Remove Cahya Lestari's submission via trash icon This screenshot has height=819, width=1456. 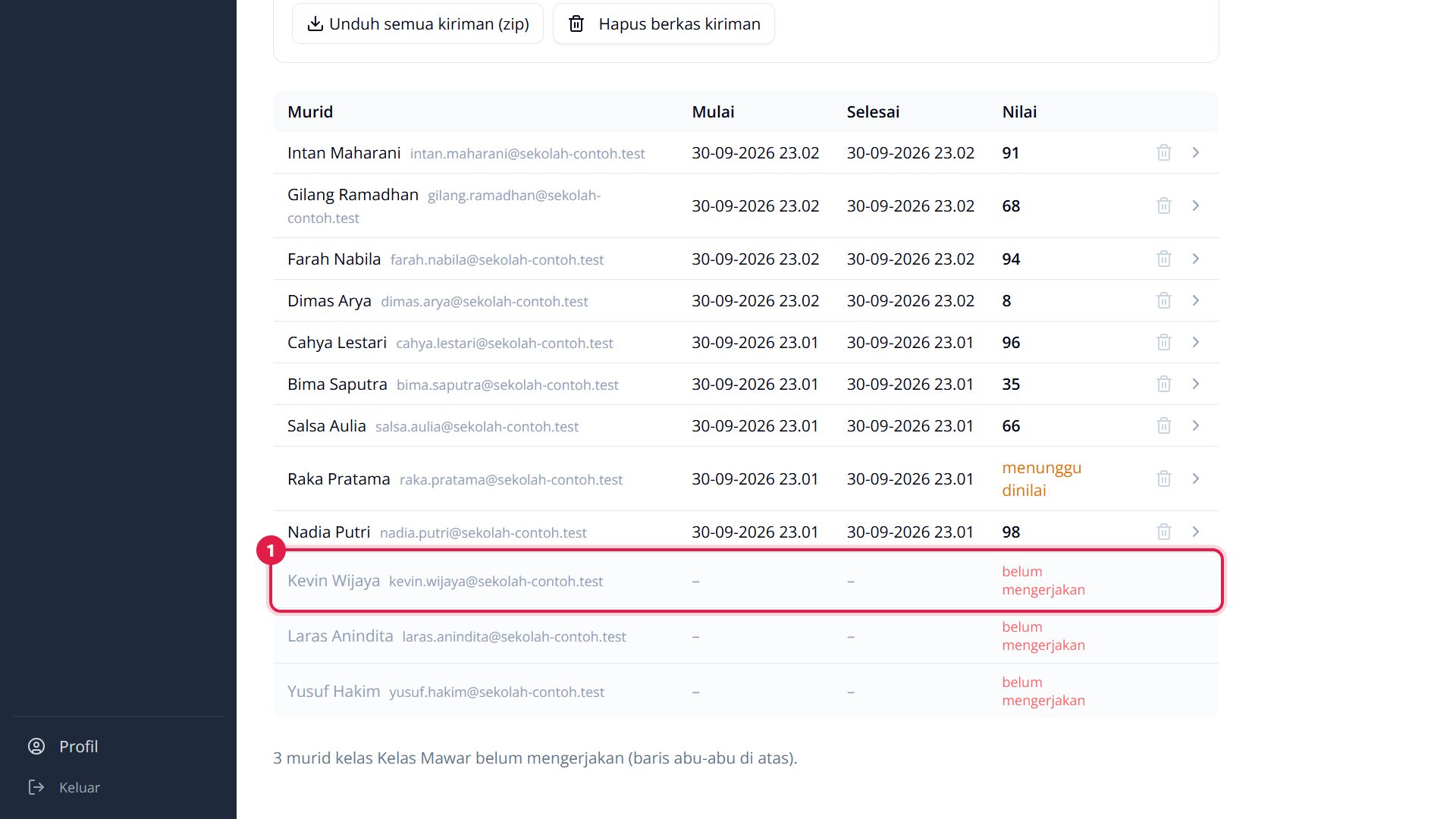[x=1164, y=342]
